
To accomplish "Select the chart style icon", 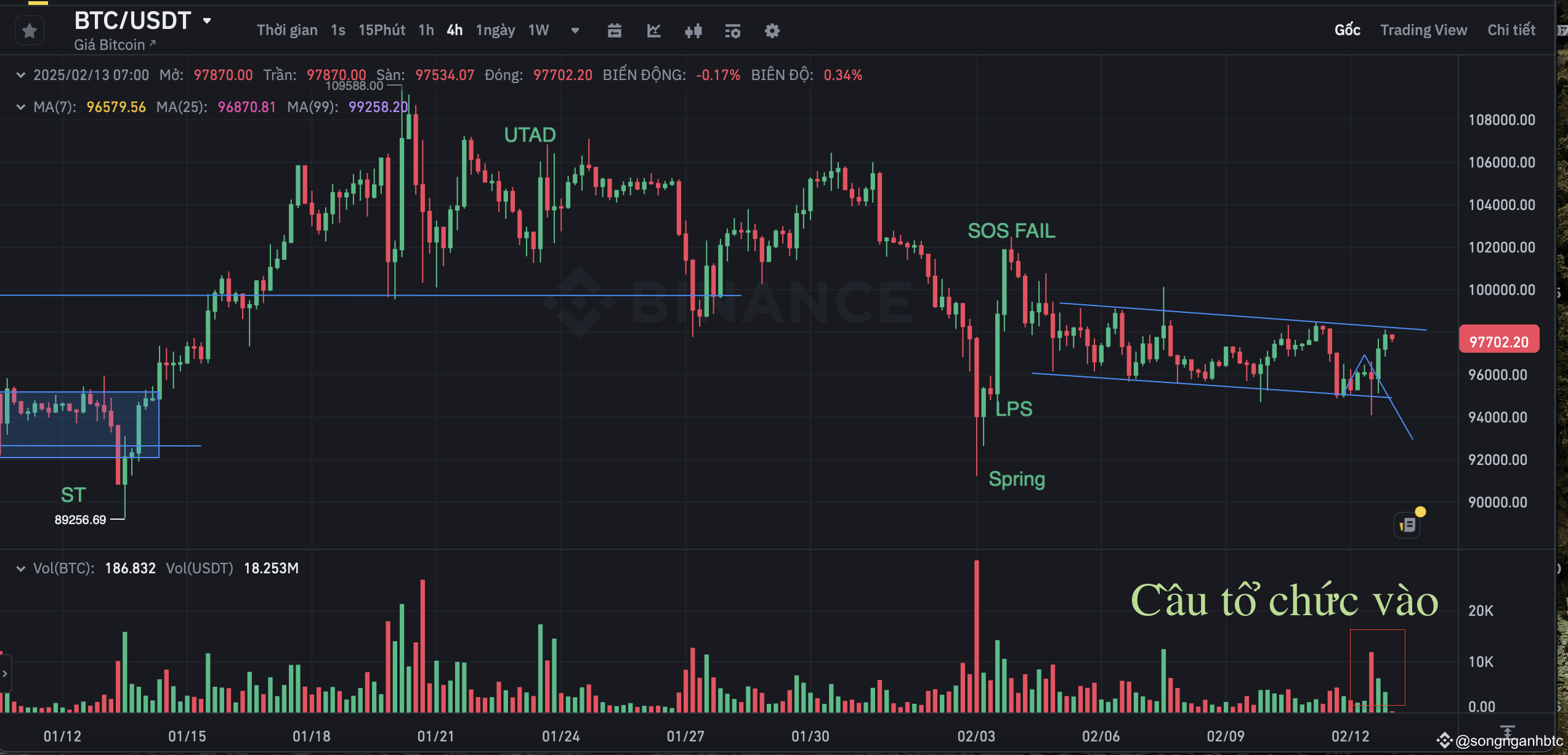I will tap(653, 30).
